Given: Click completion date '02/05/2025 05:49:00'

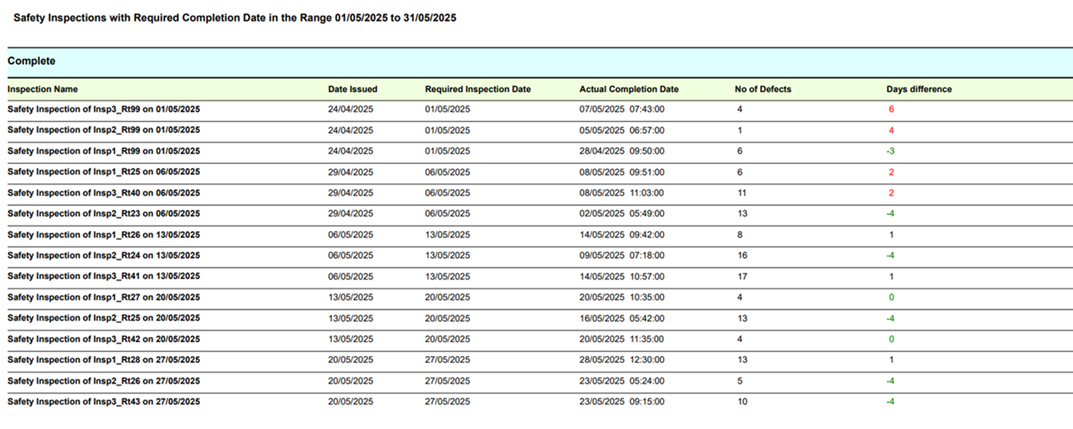Looking at the screenshot, I should pyautogui.click(x=622, y=213).
